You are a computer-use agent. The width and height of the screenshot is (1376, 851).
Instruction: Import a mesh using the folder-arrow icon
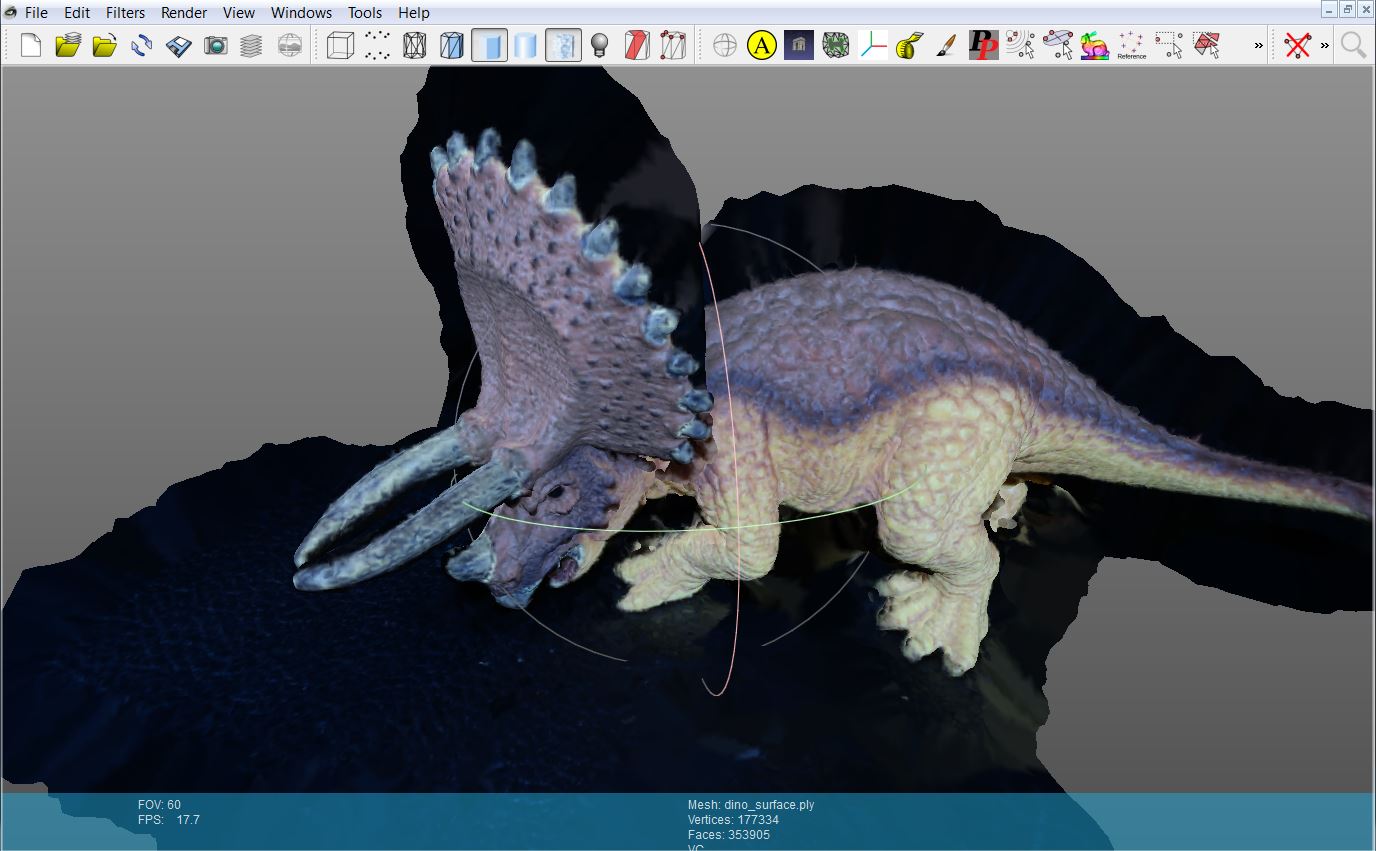[x=105, y=45]
